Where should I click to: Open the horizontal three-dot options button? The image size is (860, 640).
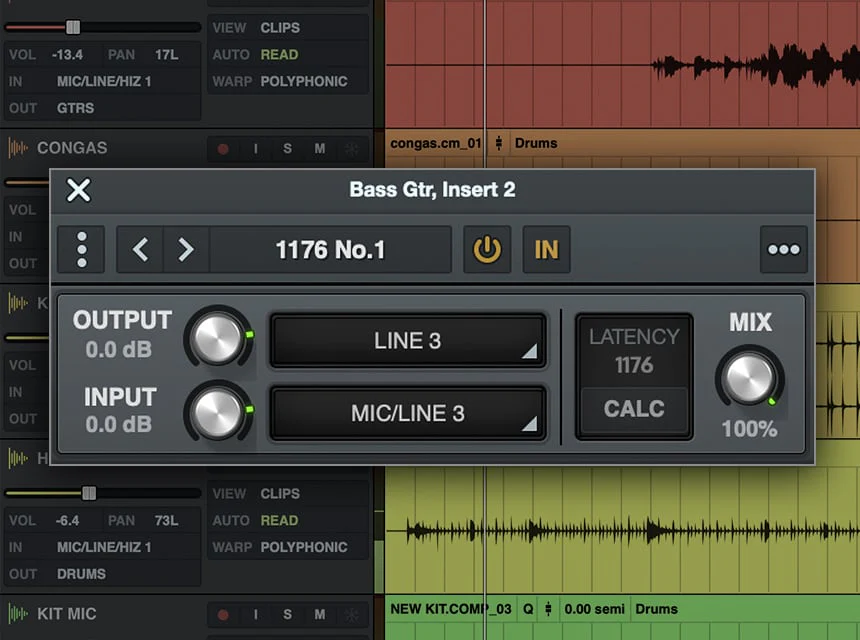tap(783, 250)
